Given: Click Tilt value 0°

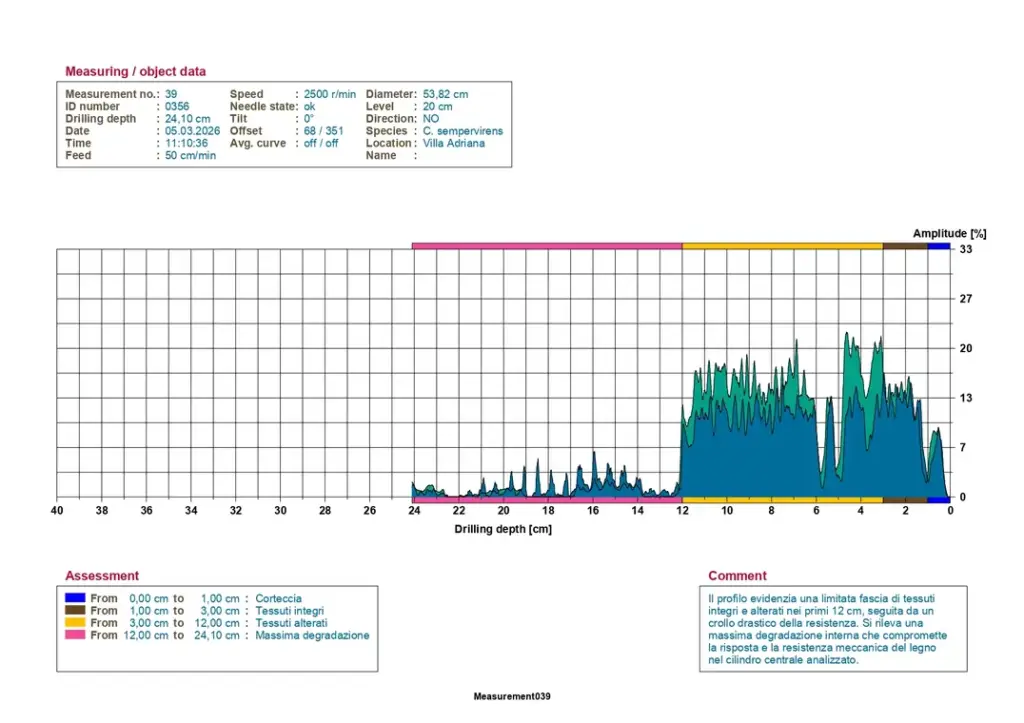Looking at the screenshot, I should [x=309, y=119].
